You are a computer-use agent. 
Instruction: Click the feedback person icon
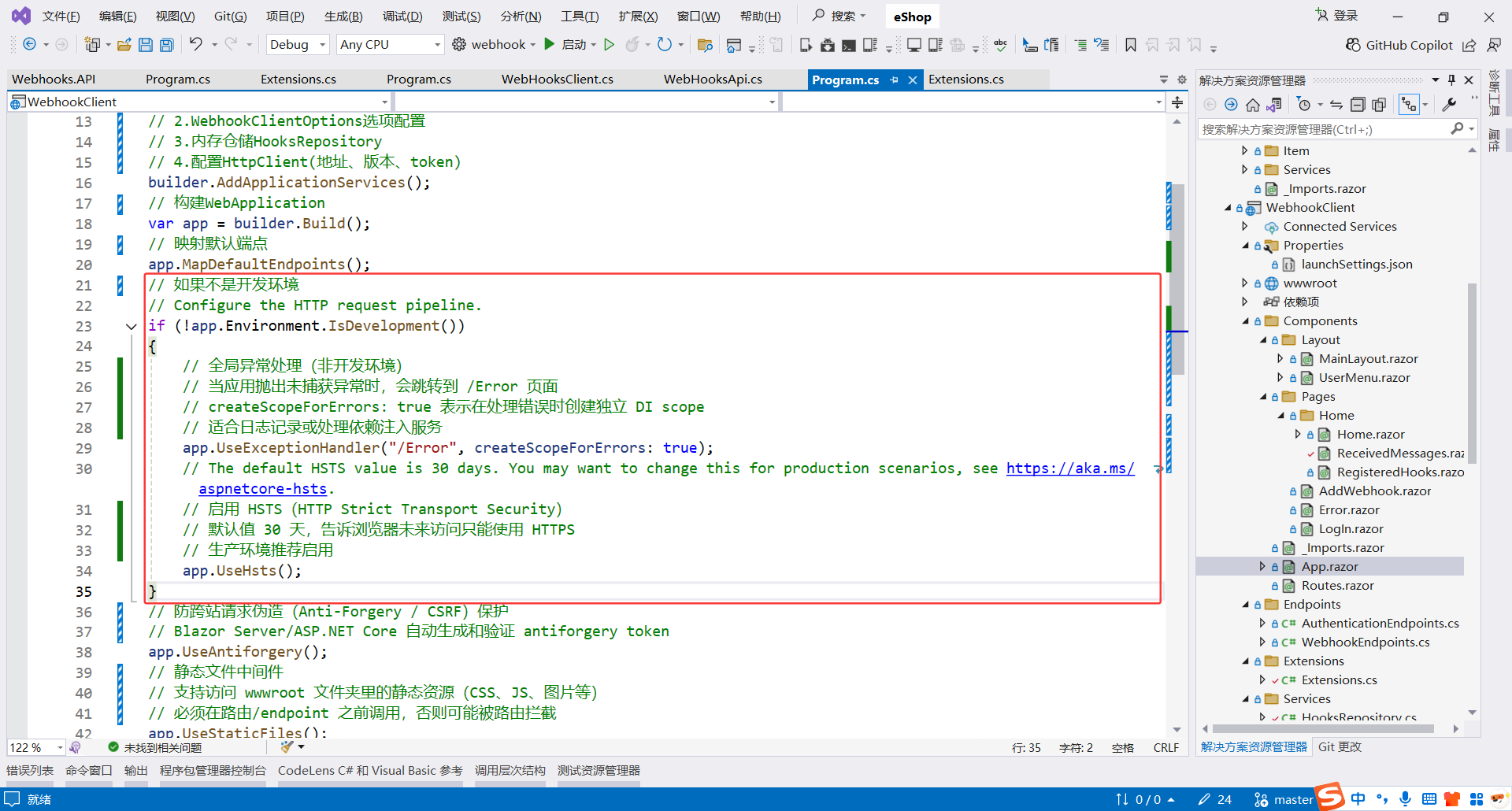[x=1494, y=45]
